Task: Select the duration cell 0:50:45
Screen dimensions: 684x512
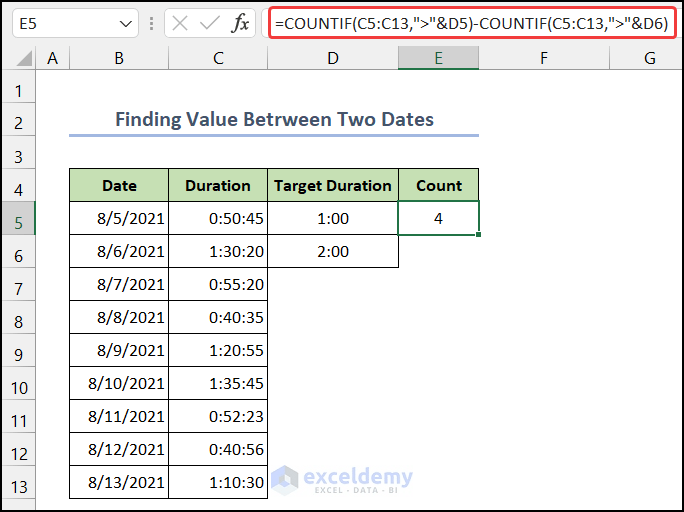Action: 218,218
